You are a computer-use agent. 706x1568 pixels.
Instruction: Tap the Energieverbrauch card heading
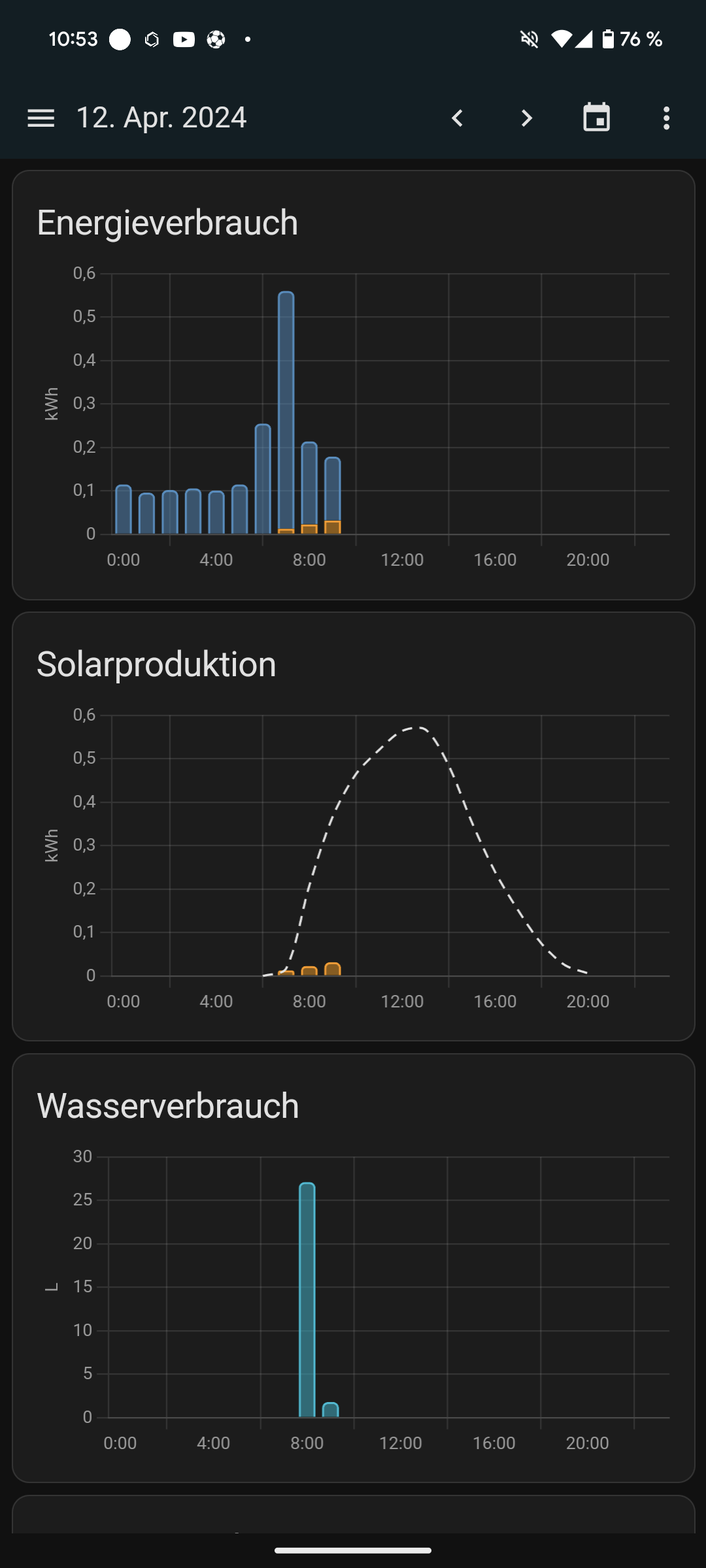tap(167, 223)
